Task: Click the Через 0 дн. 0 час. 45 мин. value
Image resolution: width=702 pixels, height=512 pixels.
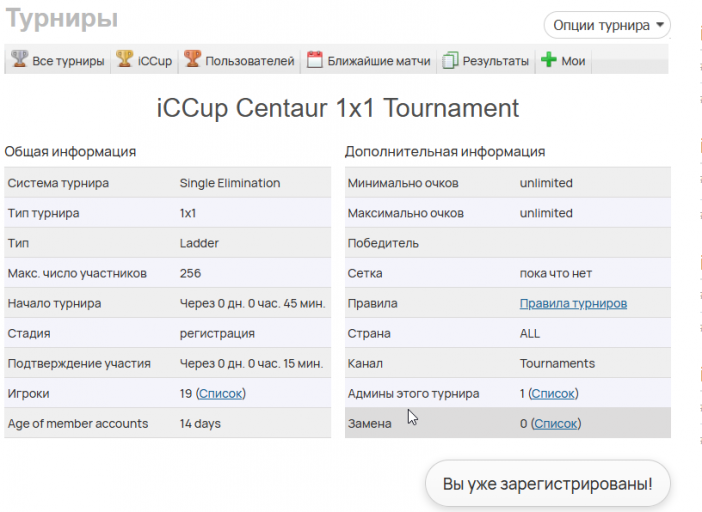Action: point(253,303)
